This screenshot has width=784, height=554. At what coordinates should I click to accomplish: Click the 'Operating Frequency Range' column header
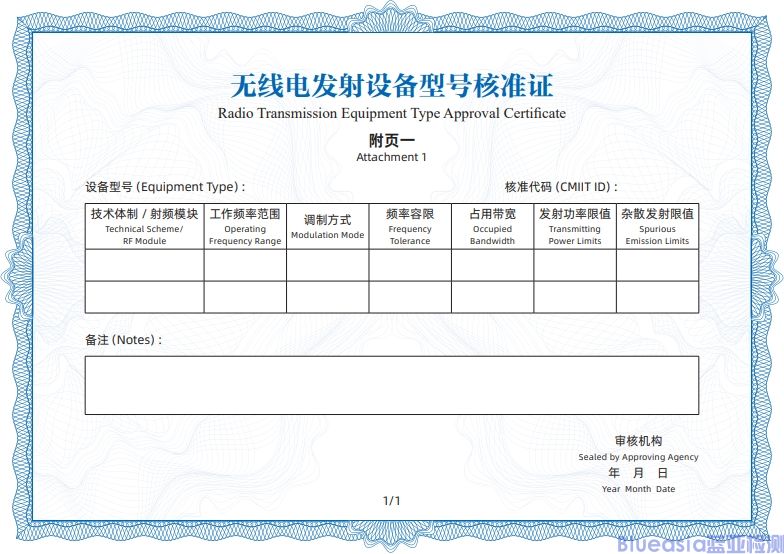click(x=245, y=227)
